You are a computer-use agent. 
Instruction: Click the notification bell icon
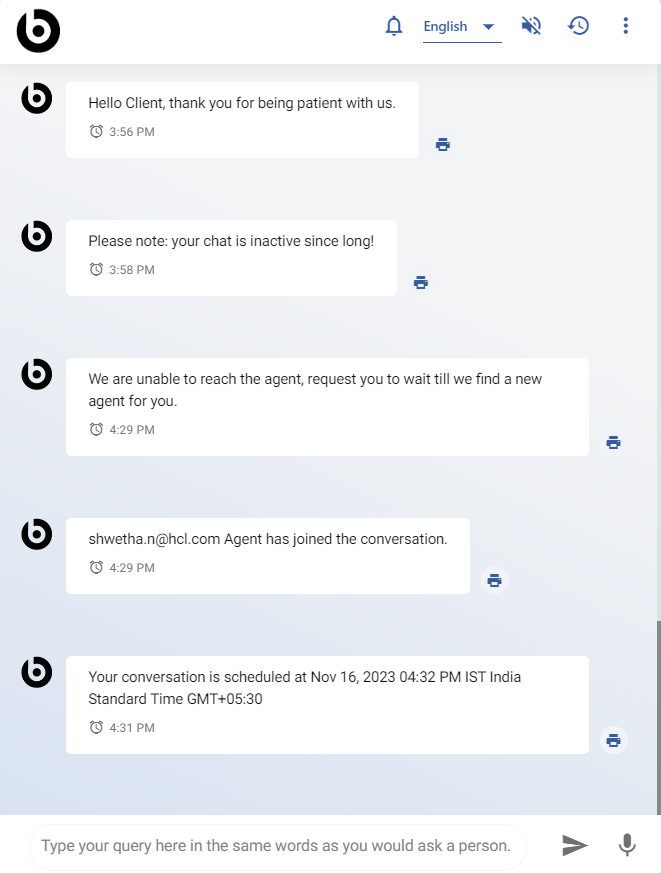tap(394, 26)
